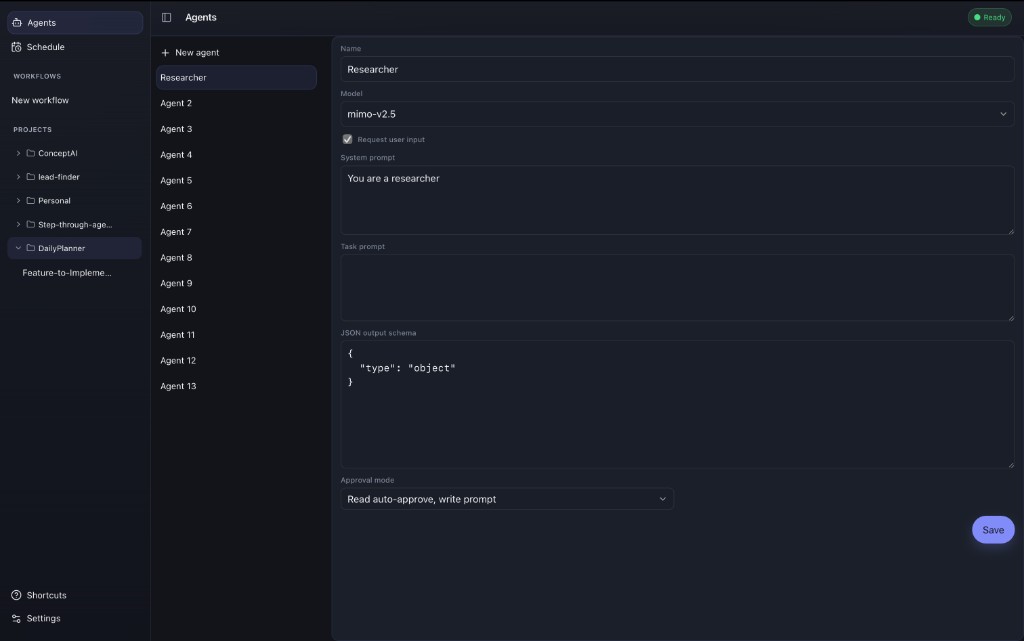Click the DailyPlanner project name

61,248
